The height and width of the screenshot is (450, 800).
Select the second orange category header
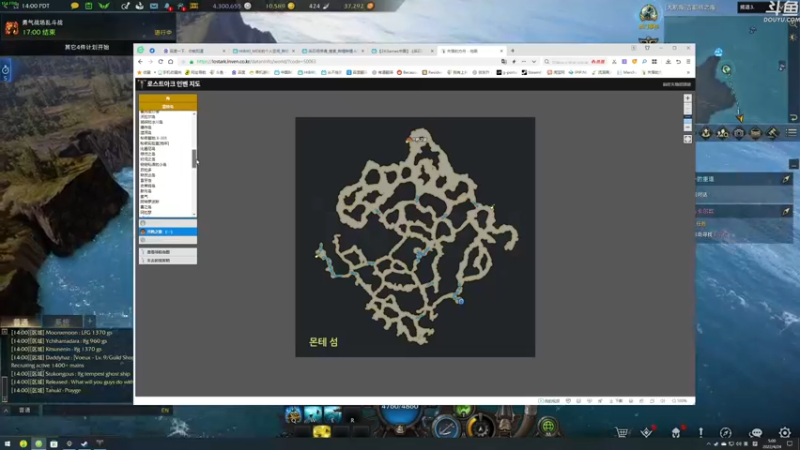click(x=168, y=107)
